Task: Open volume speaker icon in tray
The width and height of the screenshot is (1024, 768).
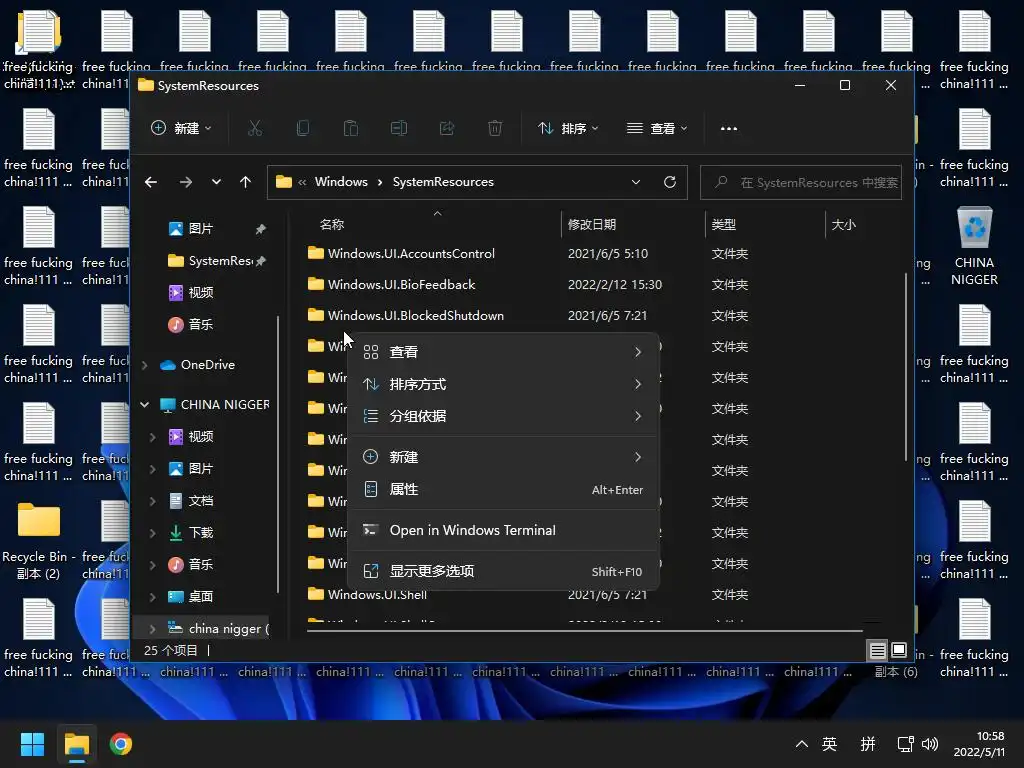Action: (x=930, y=744)
